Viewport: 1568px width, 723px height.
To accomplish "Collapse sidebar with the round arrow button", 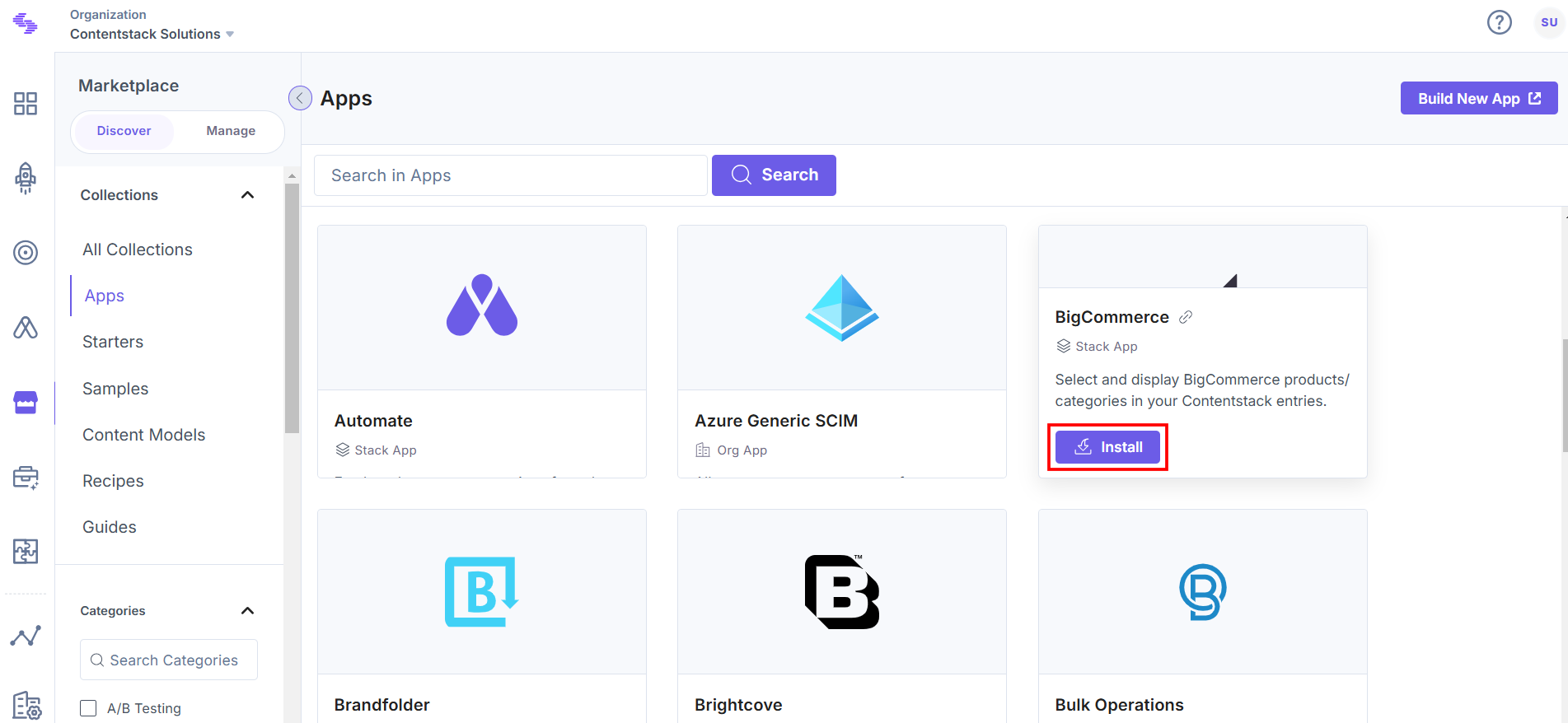I will pyautogui.click(x=300, y=98).
